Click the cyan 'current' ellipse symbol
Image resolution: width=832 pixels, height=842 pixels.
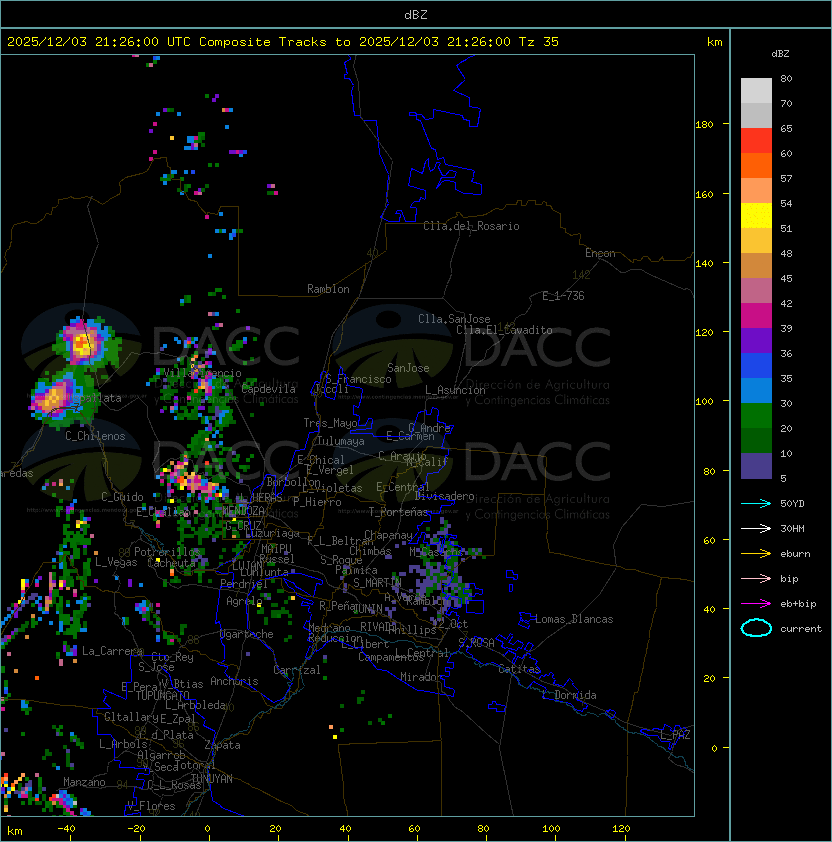(x=756, y=628)
